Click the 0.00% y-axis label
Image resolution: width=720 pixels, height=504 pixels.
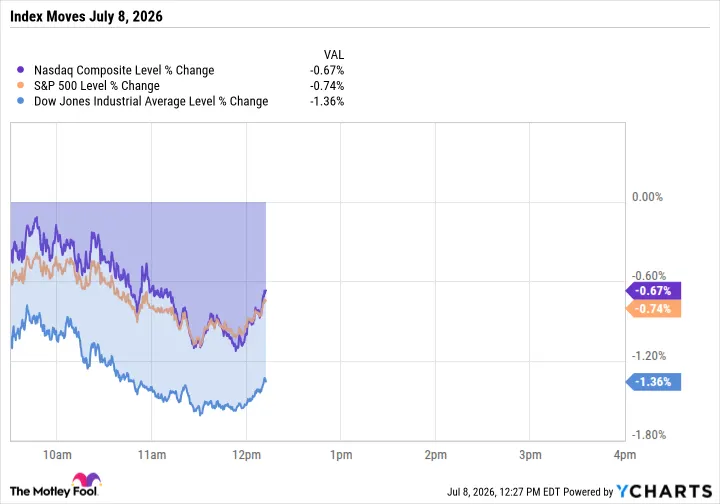647,197
